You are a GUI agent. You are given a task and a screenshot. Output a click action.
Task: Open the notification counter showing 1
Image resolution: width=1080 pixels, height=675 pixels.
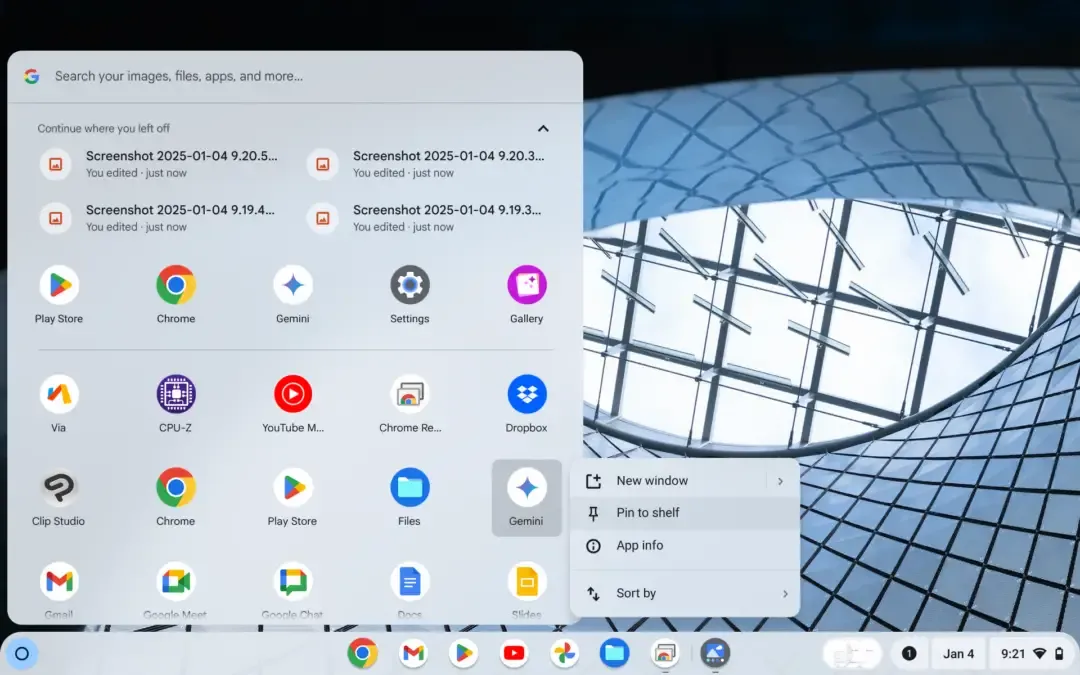tap(909, 654)
